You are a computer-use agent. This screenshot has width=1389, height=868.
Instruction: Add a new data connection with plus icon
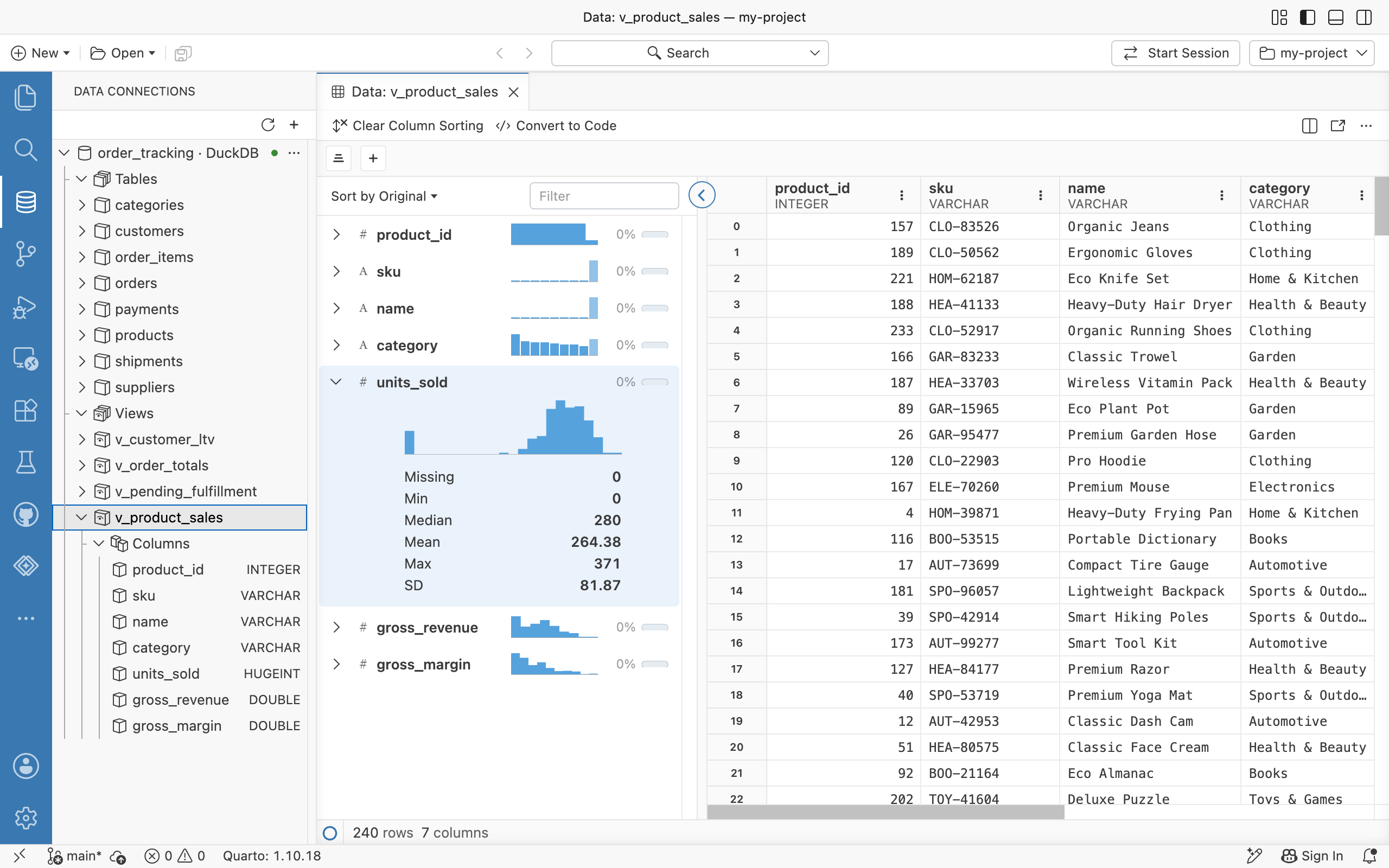[x=294, y=125]
